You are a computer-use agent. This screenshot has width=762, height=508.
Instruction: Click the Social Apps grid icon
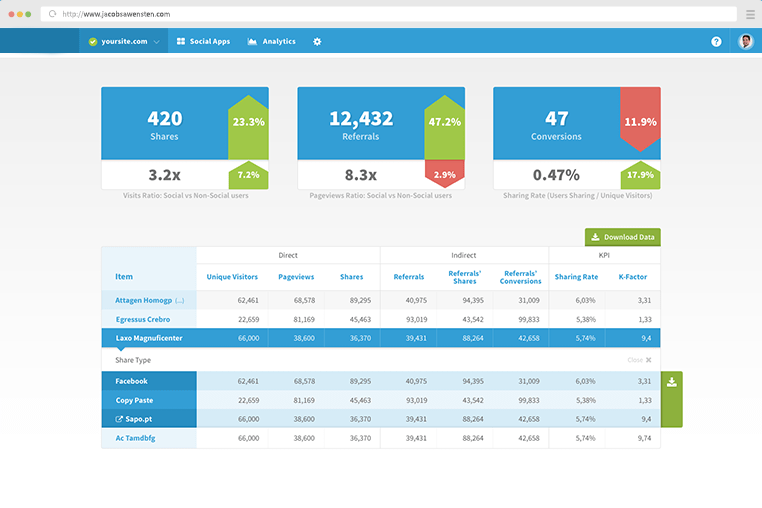pyautogui.click(x=181, y=42)
